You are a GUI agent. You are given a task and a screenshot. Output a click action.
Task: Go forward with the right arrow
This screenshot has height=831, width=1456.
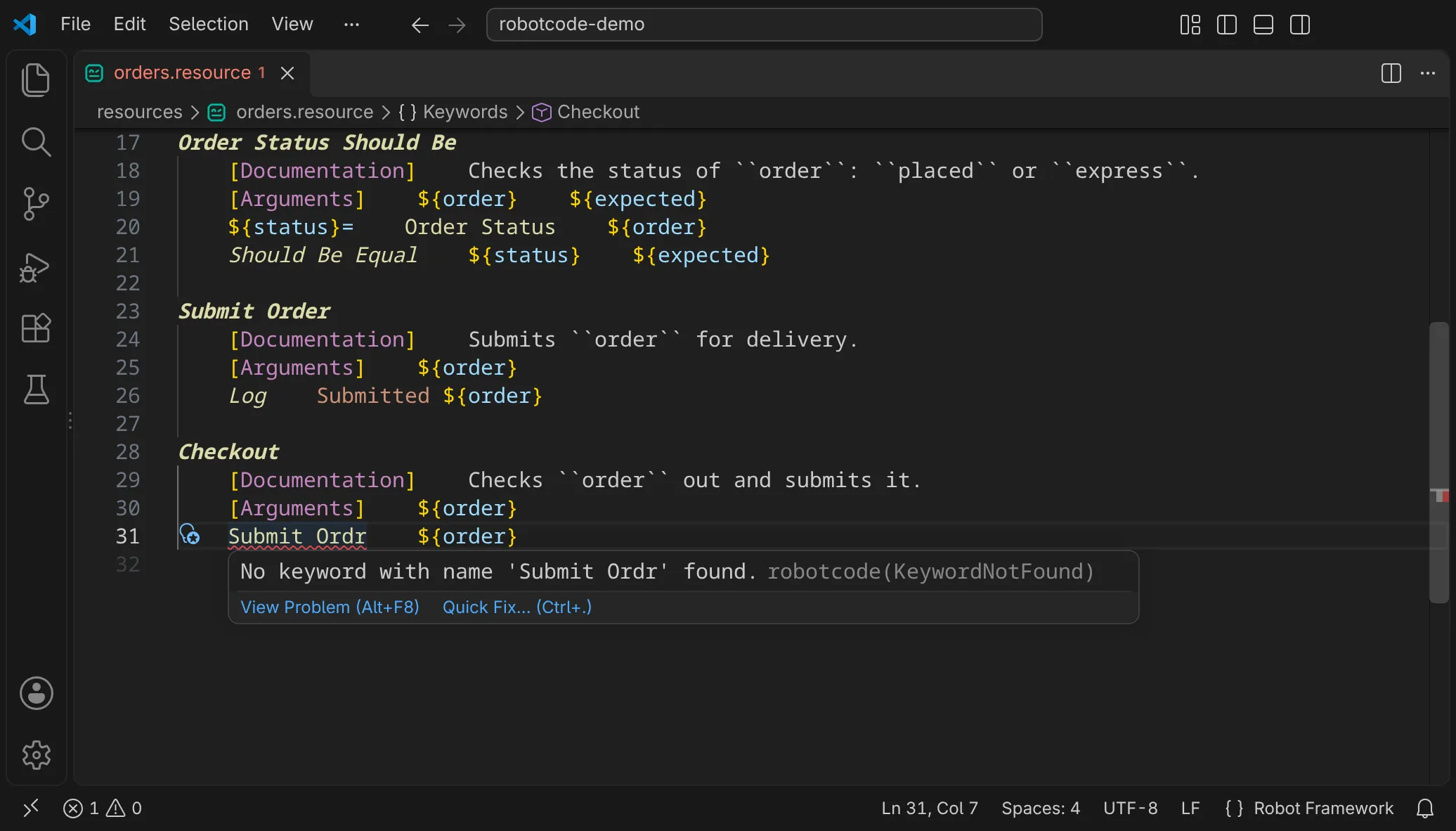tap(457, 25)
